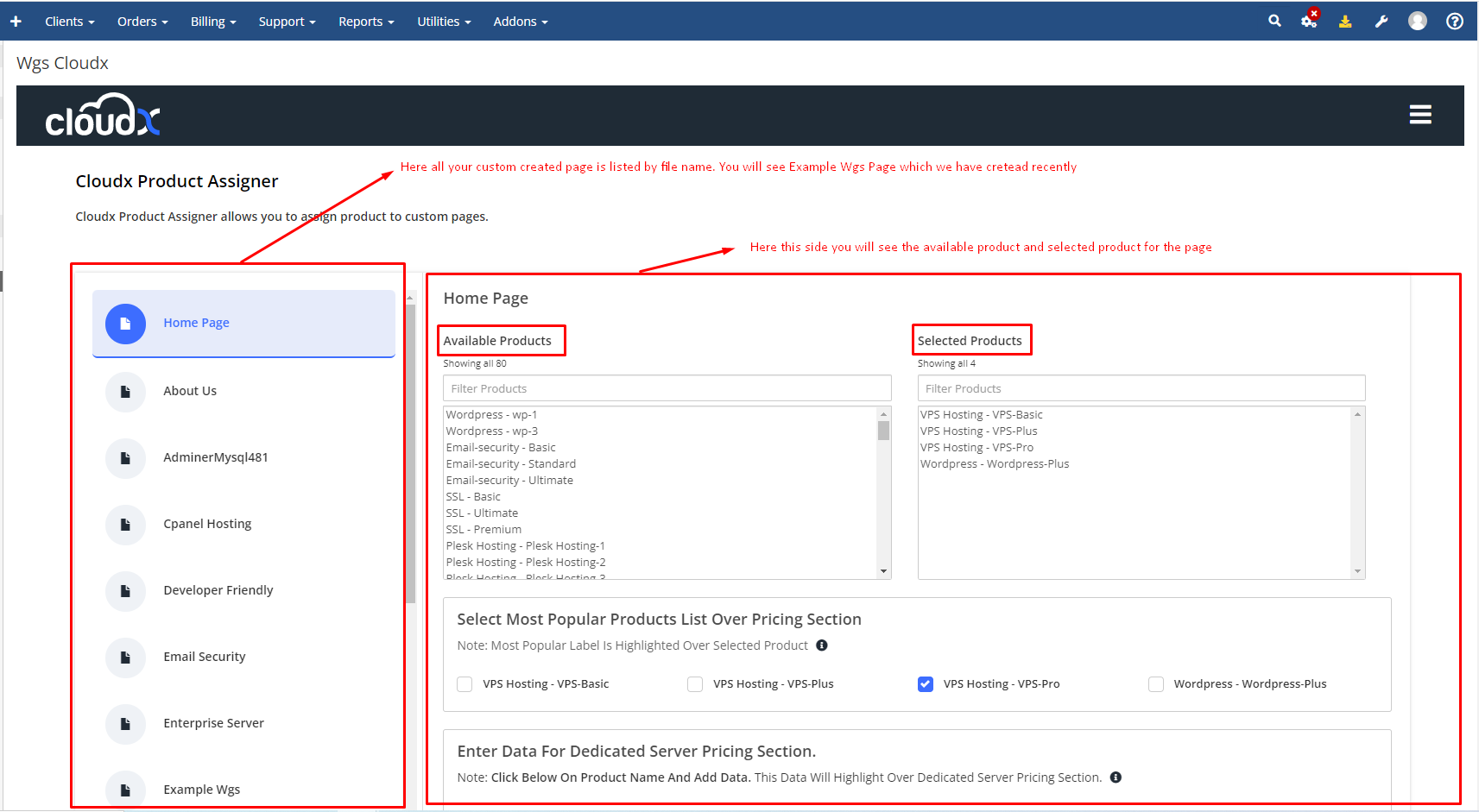The width and height of the screenshot is (1479, 812).
Task: Click the plus icon in top-left corner
Action: pos(16,22)
